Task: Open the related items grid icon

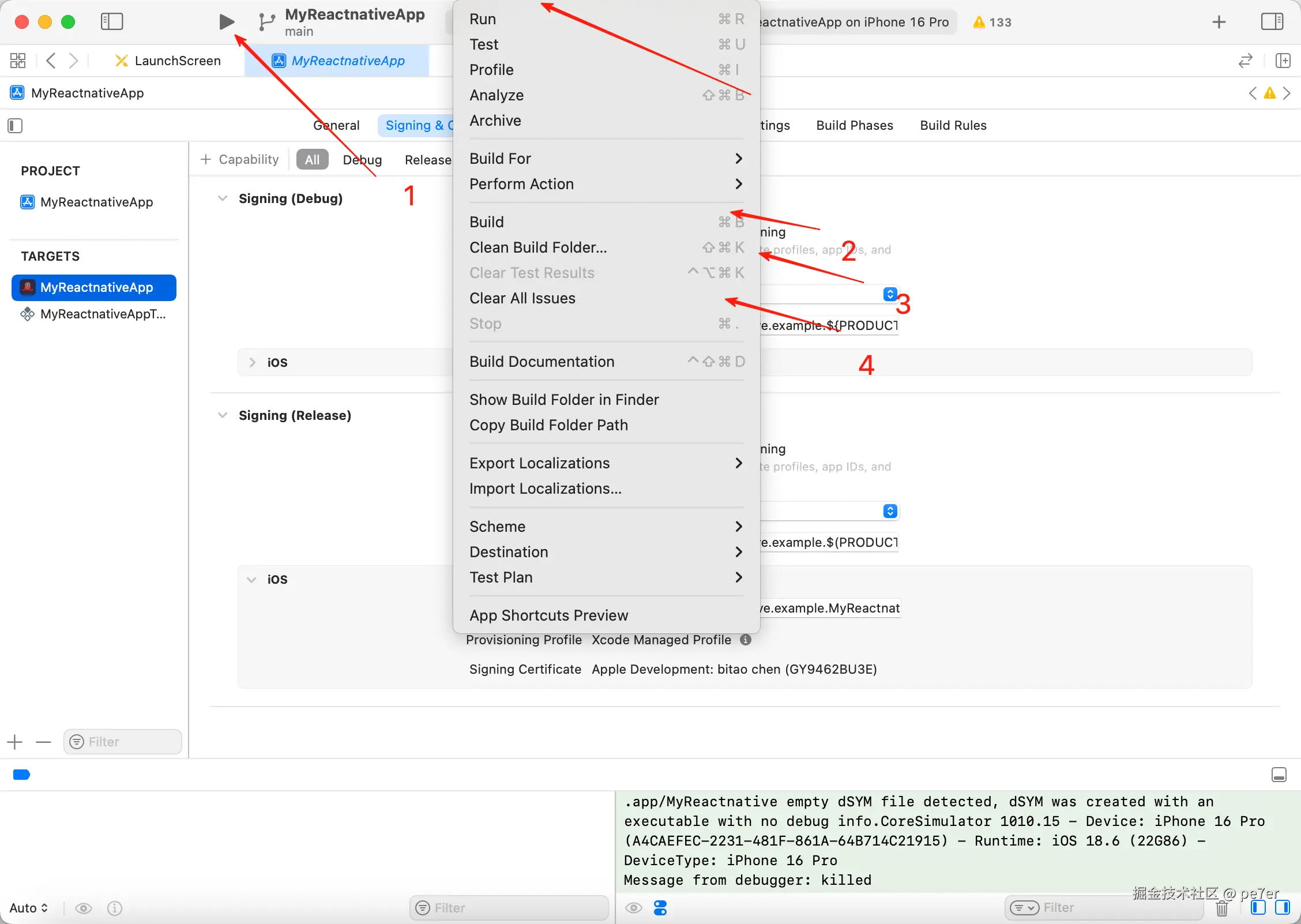Action: 18,61
